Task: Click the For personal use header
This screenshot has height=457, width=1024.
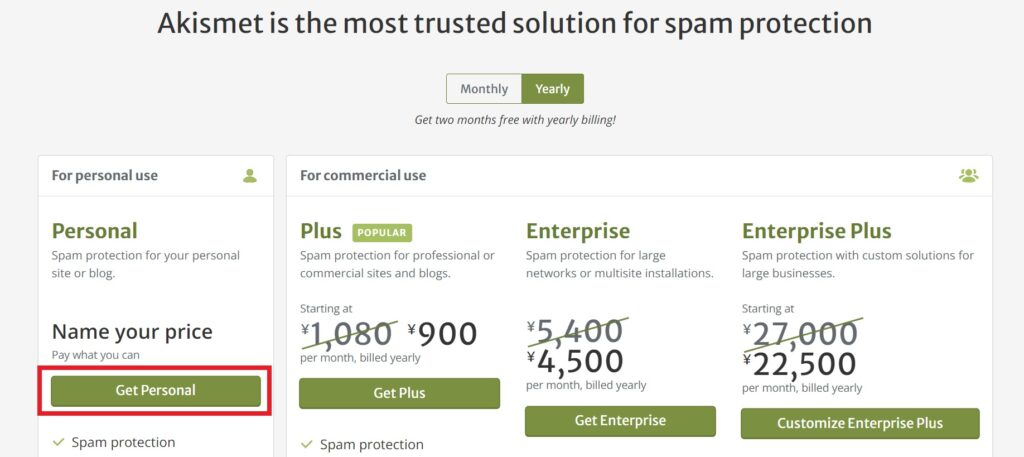Action: tap(104, 176)
